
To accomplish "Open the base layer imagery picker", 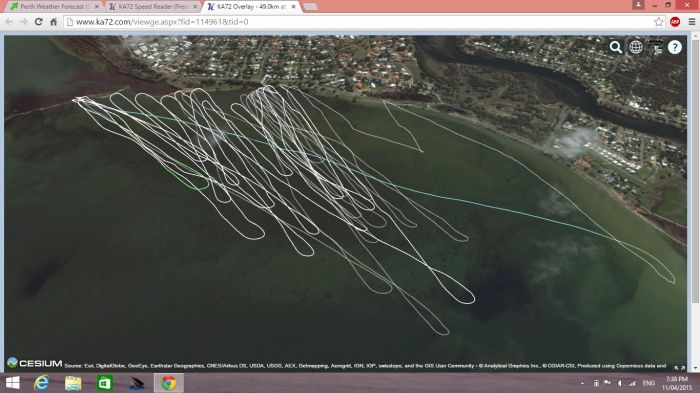I will coord(655,47).
